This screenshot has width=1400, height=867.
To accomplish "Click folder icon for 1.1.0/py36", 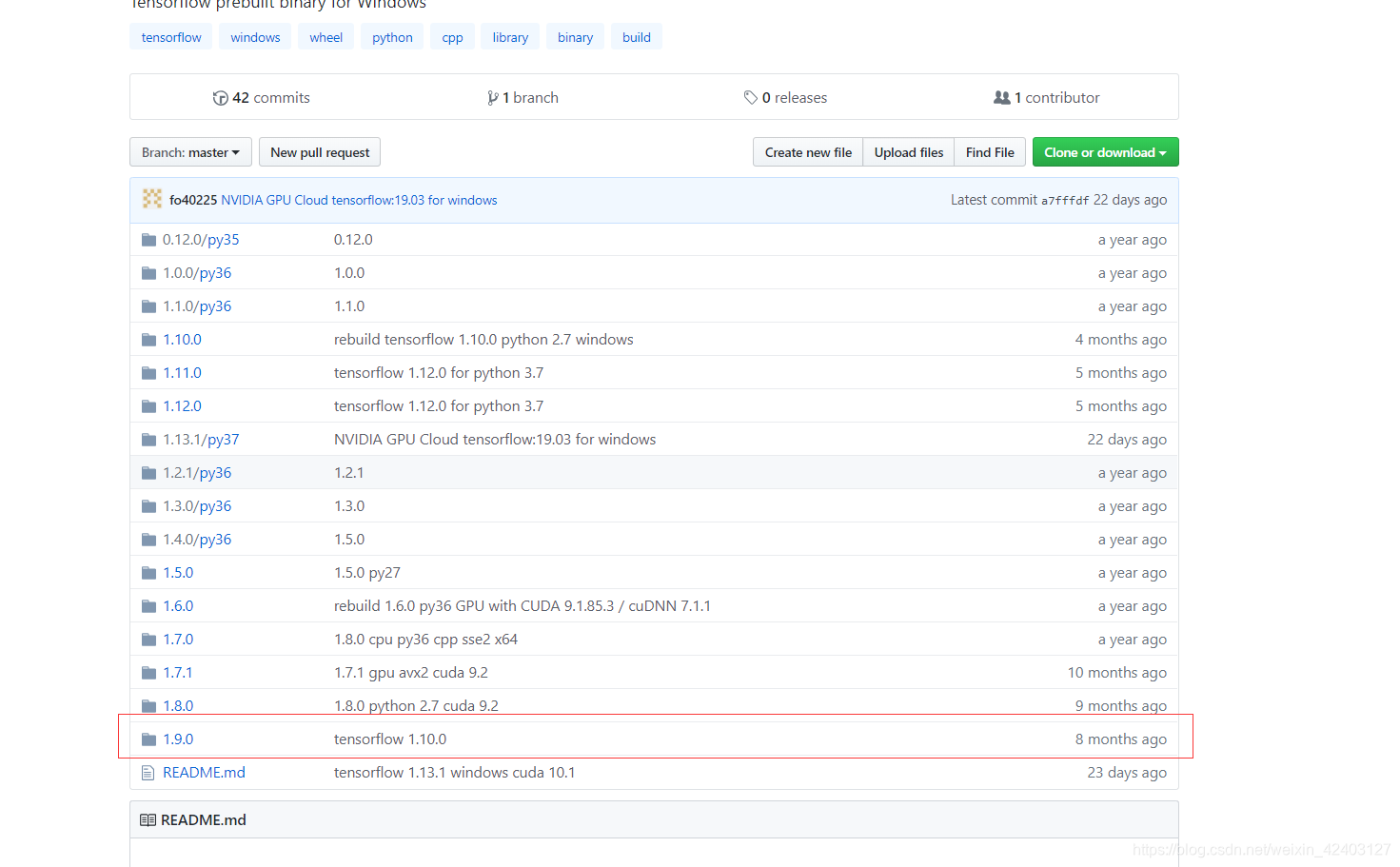I will pyautogui.click(x=148, y=306).
